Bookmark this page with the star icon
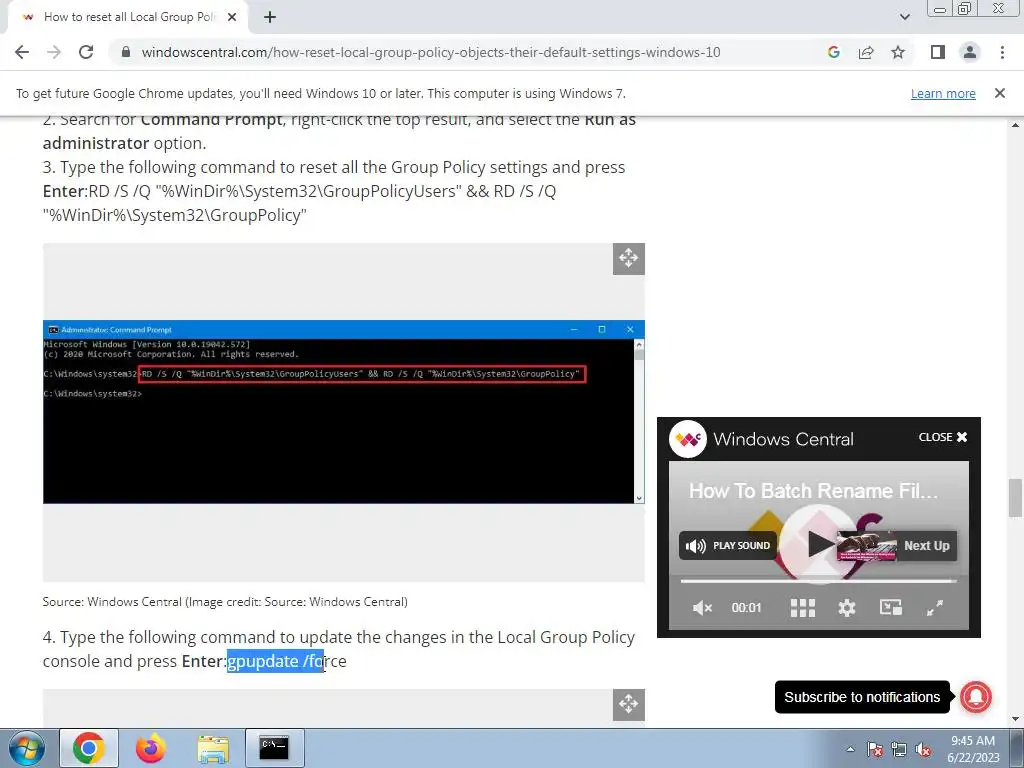The height and width of the screenshot is (768, 1024). point(898,52)
